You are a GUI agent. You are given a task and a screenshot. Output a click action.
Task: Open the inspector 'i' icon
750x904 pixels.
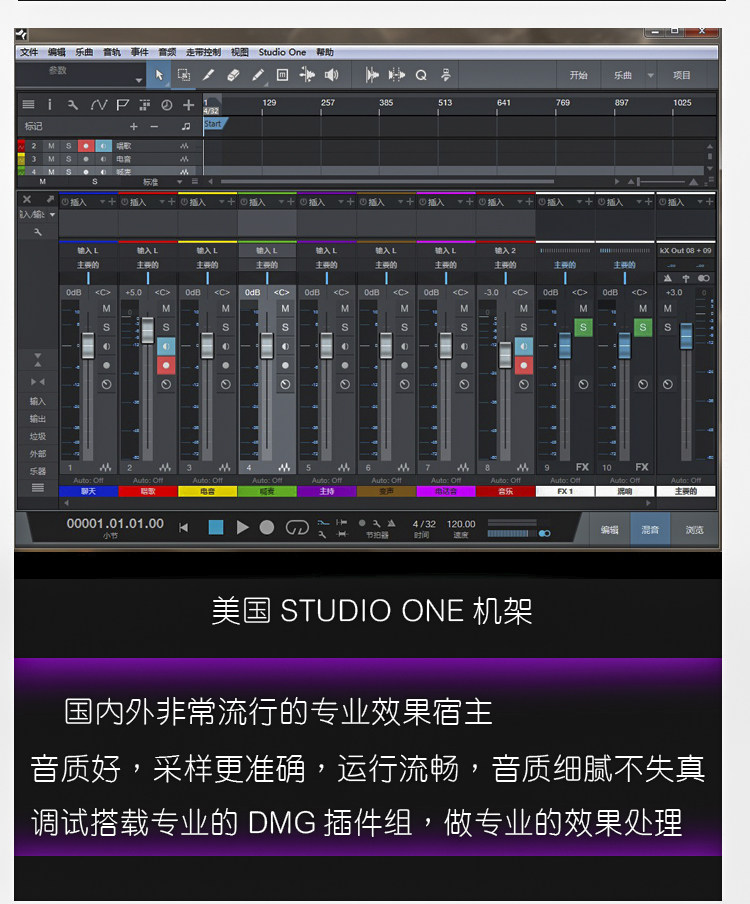point(50,104)
